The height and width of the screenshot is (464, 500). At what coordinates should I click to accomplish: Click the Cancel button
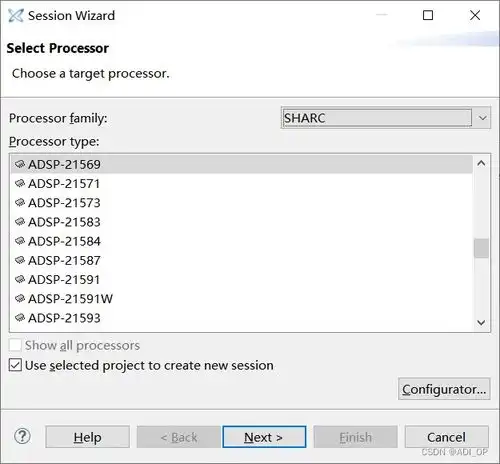click(x=446, y=437)
